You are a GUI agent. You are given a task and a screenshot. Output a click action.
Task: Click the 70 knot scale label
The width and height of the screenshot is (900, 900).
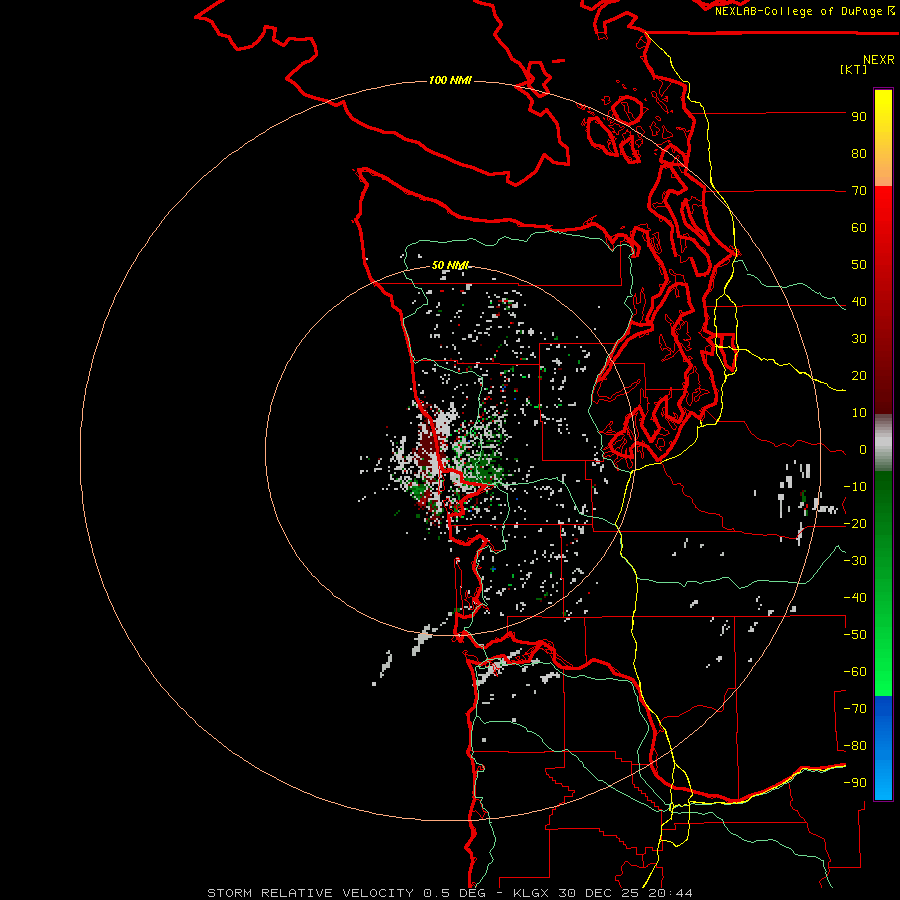click(859, 191)
